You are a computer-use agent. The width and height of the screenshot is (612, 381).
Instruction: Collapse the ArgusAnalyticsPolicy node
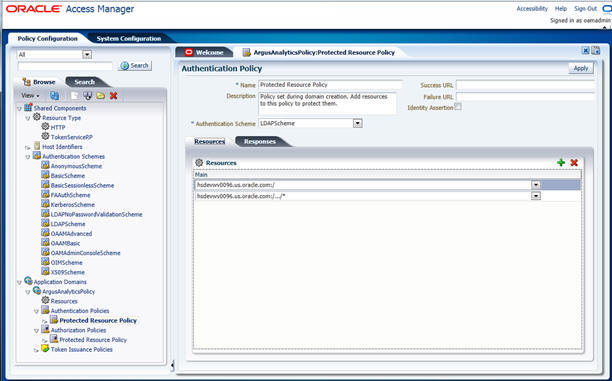click(28, 292)
